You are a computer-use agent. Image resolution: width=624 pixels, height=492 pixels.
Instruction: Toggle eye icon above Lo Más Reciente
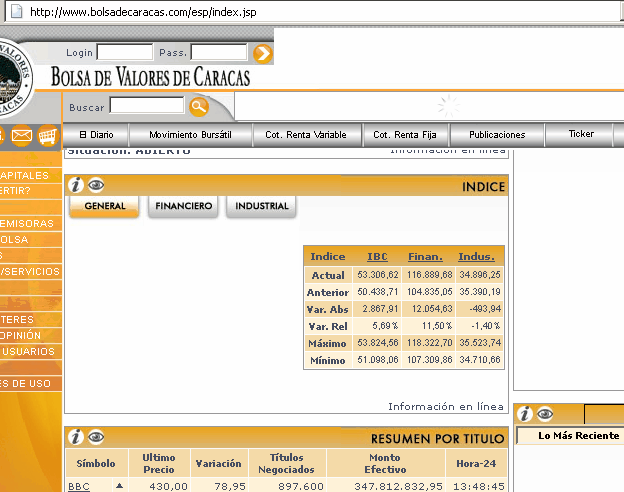pyautogui.click(x=545, y=414)
